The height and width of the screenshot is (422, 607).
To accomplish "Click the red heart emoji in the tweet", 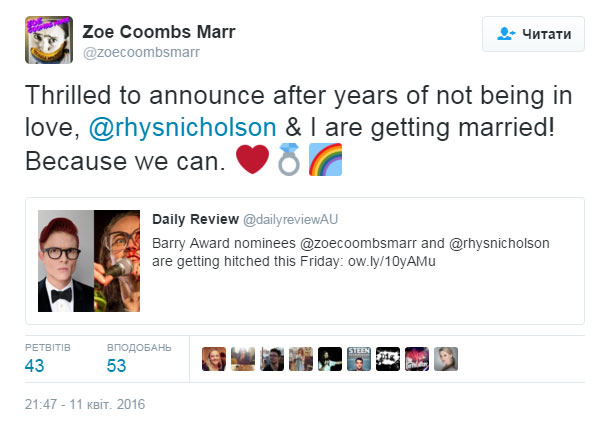I will [254, 160].
